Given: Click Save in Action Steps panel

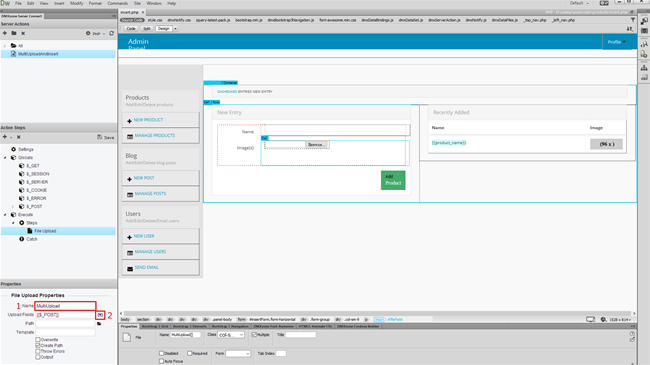Looking at the screenshot, I should tap(106, 137).
